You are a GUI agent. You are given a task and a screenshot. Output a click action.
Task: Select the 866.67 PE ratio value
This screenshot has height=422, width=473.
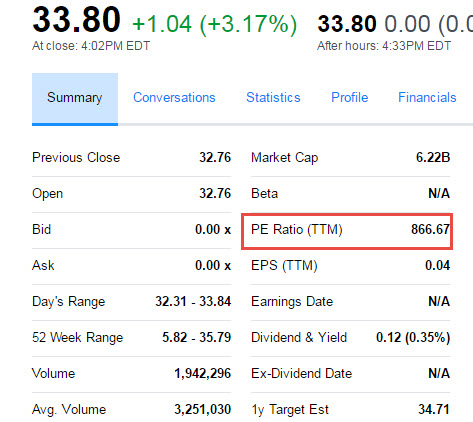[430, 229]
